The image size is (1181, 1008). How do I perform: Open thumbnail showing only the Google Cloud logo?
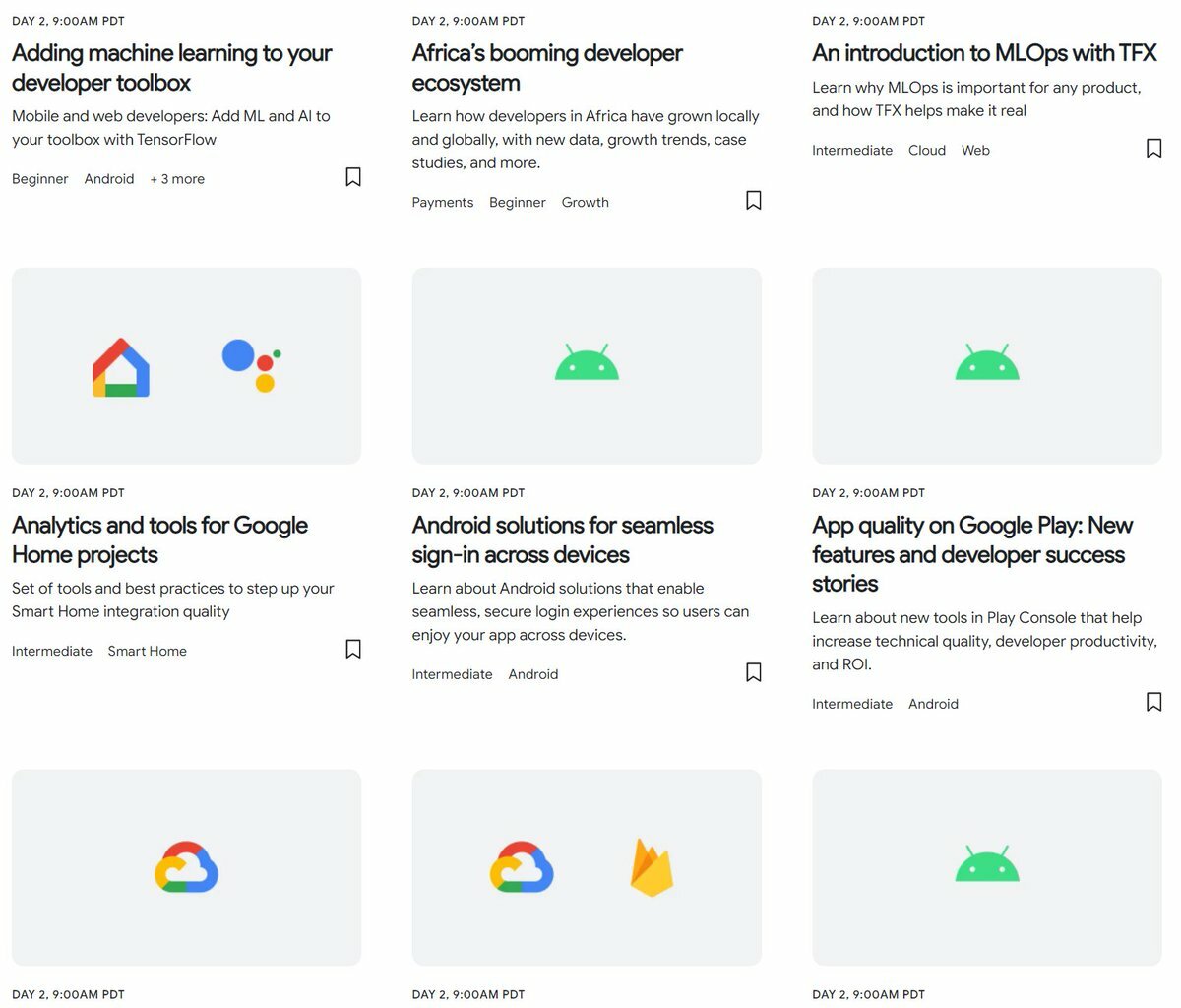(x=186, y=867)
